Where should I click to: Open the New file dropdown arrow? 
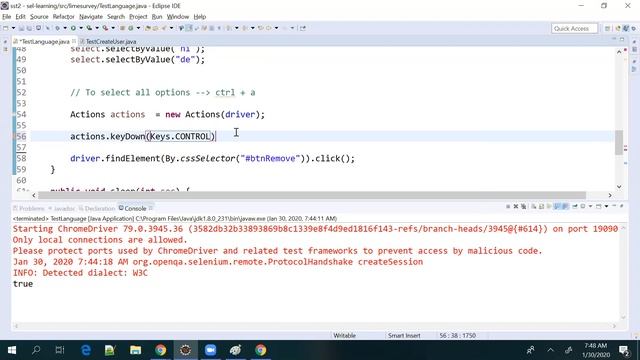[13, 28]
